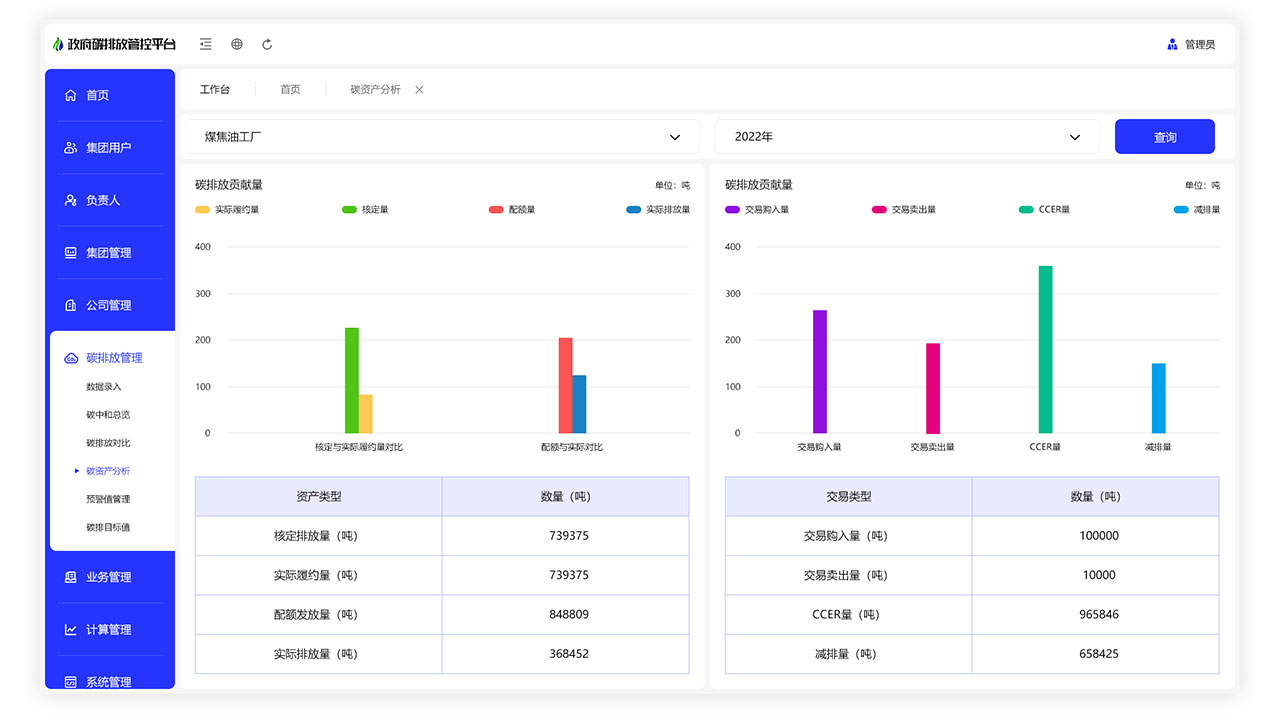Go to 负责人 sidebar item
Viewport: 1280px width, 720px height.
(x=102, y=200)
